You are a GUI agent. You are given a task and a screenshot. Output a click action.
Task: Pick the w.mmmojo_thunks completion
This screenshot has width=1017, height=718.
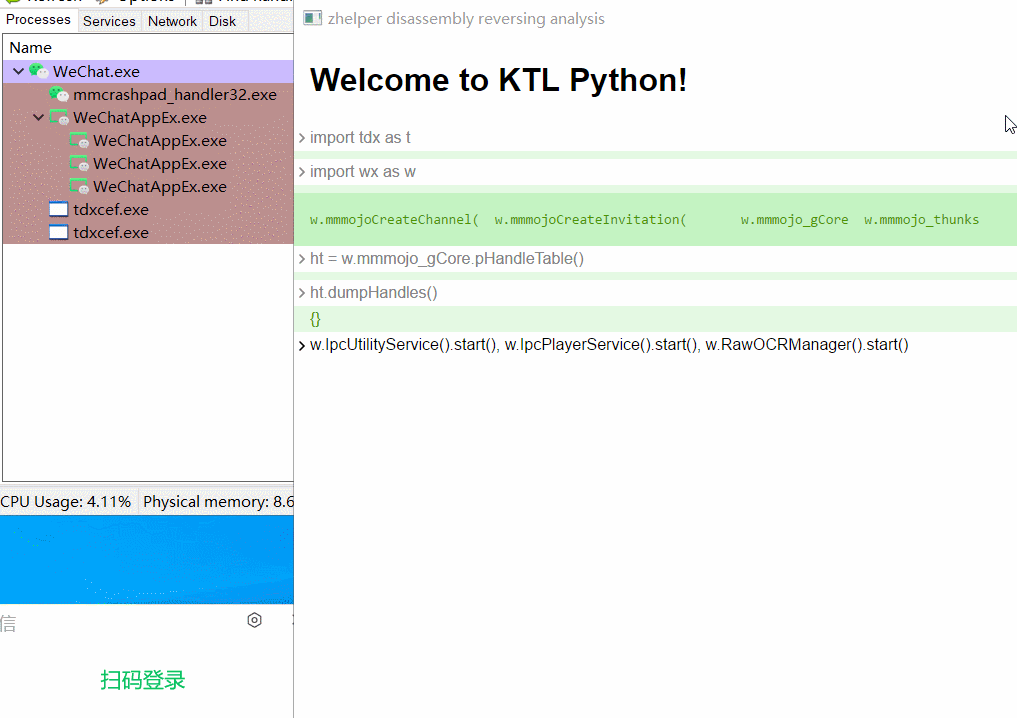coord(921,220)
